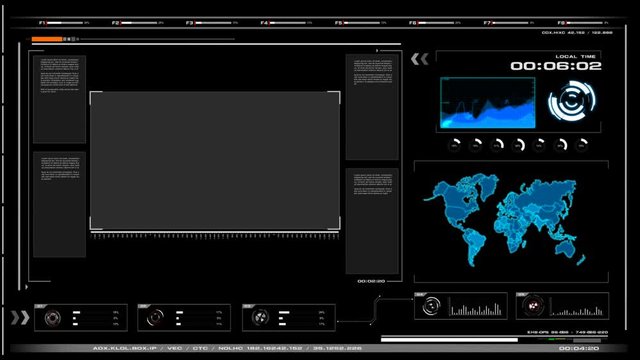This screenshot has height=360, width=640.
Task: Click the 00:04:20 timecode in status bar
Action: pos(579,348)
